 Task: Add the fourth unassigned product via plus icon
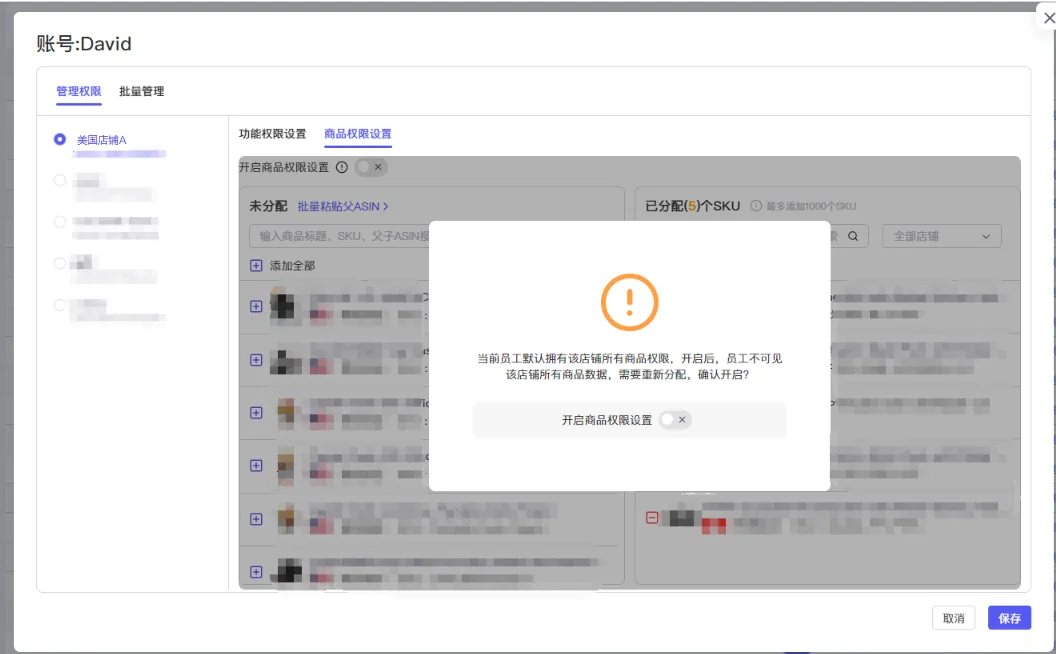coord(256,465)
